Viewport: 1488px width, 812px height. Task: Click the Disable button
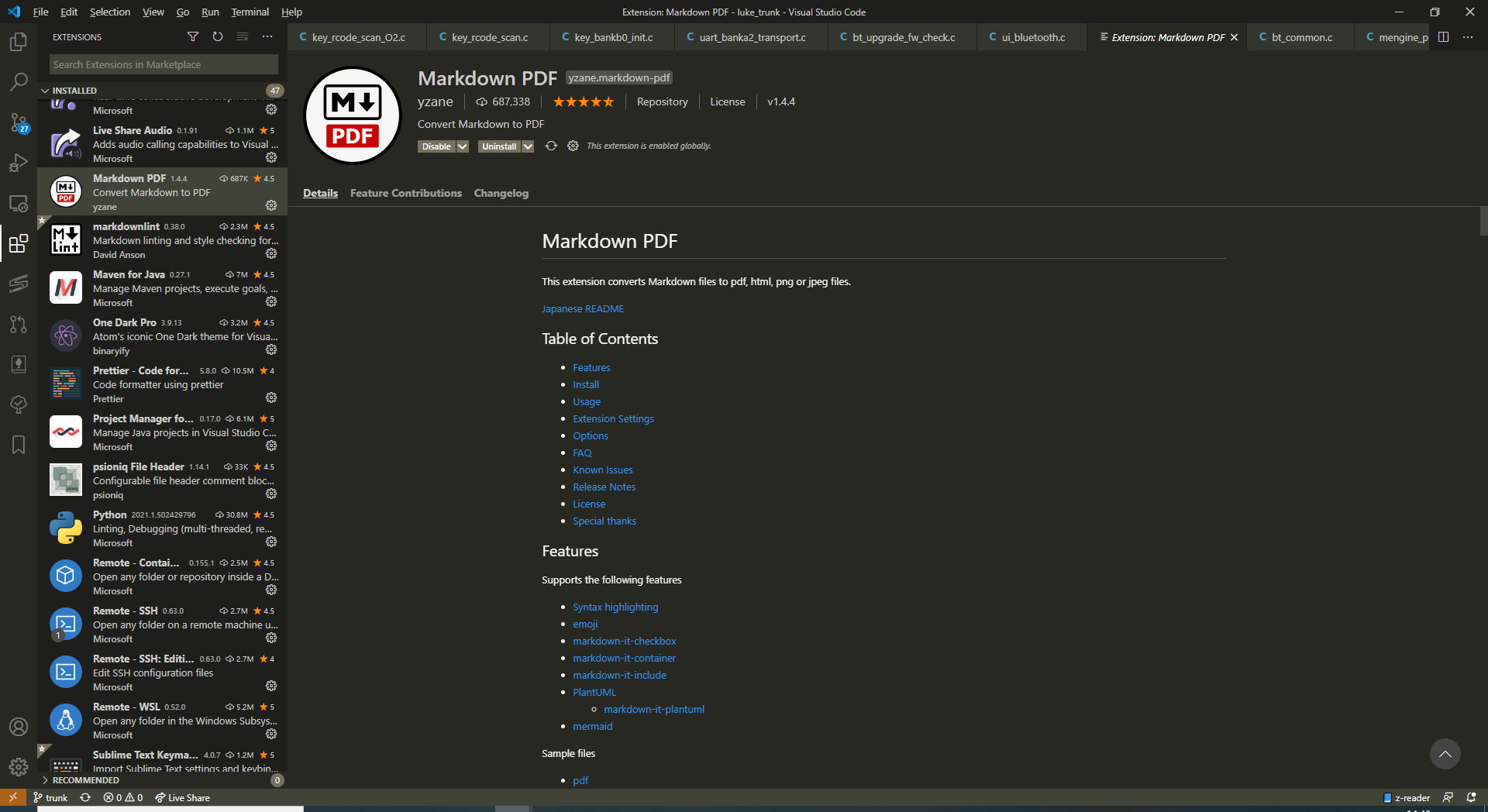436,146
